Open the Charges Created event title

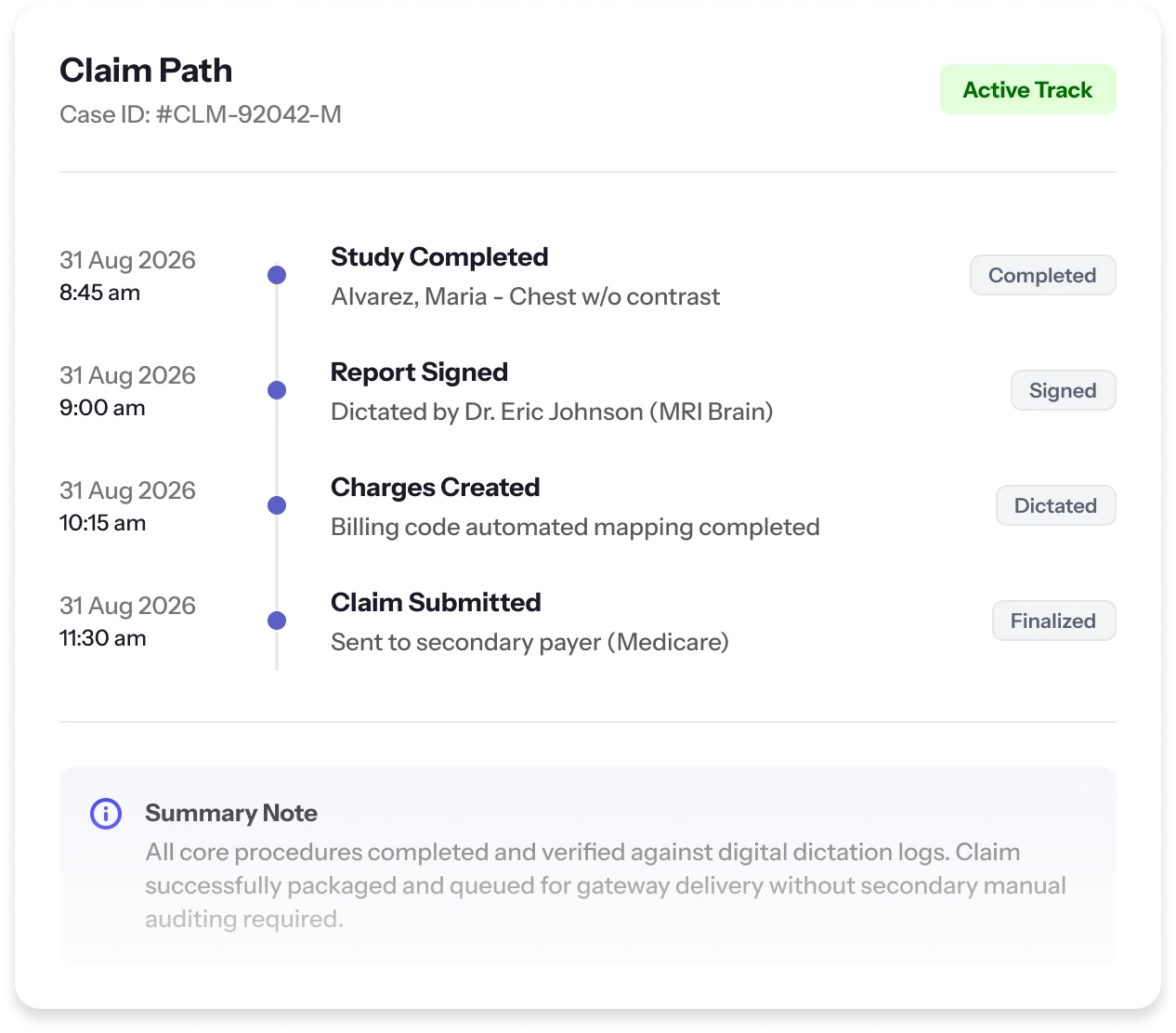pos(435,488)
